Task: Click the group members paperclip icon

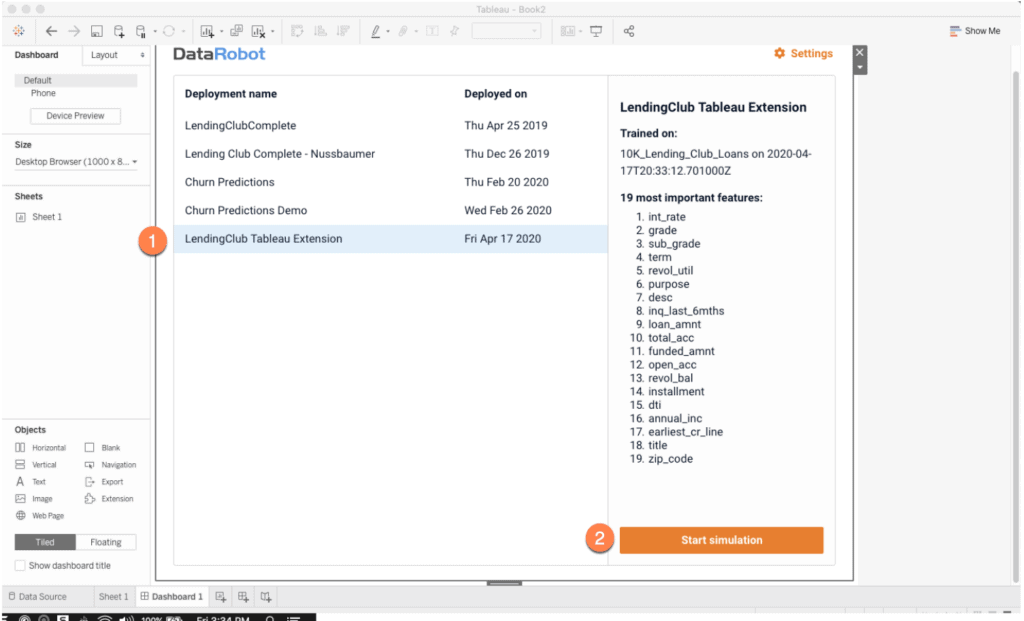Action: [403, 31]
